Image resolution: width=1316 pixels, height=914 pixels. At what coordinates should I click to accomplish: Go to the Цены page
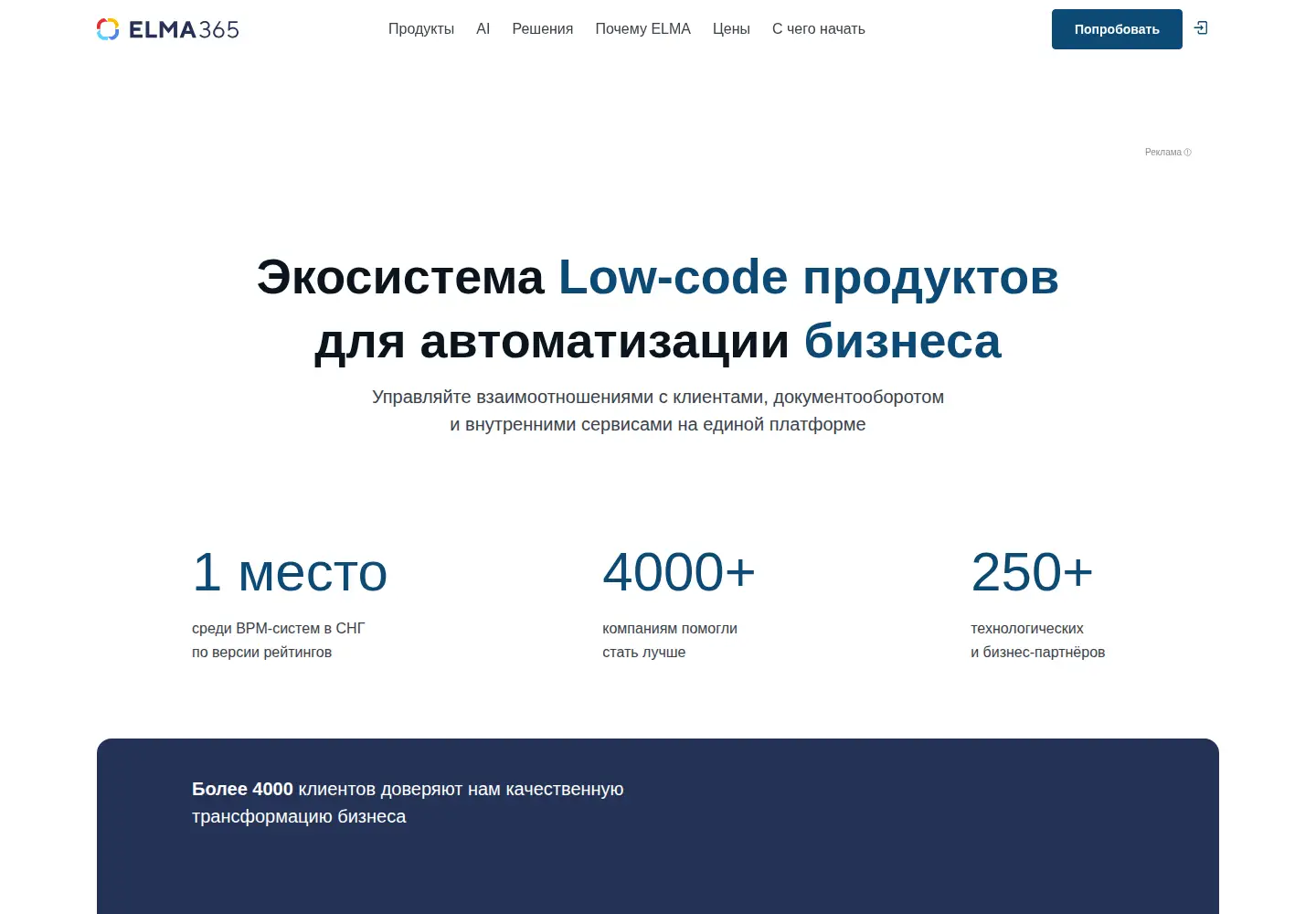tap(731, 29)
